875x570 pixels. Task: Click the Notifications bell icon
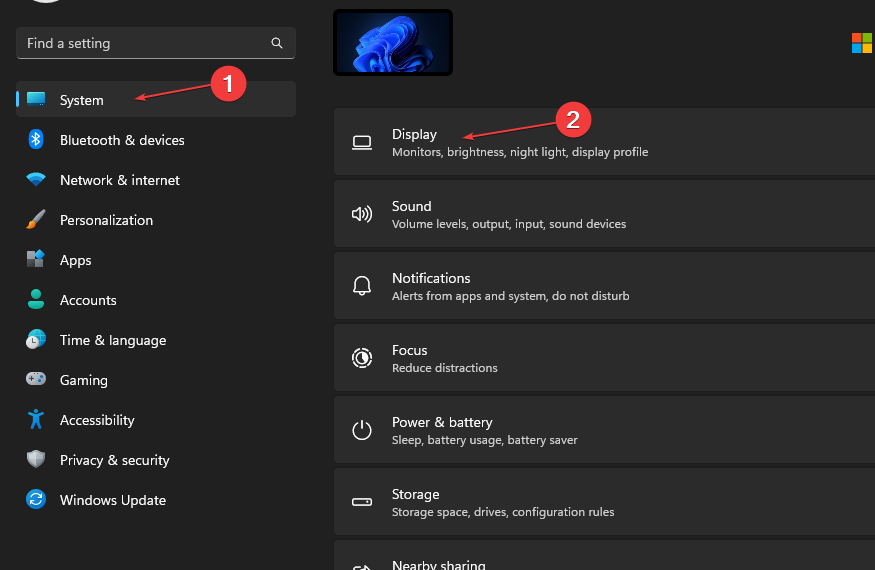(x=362, y=287)
